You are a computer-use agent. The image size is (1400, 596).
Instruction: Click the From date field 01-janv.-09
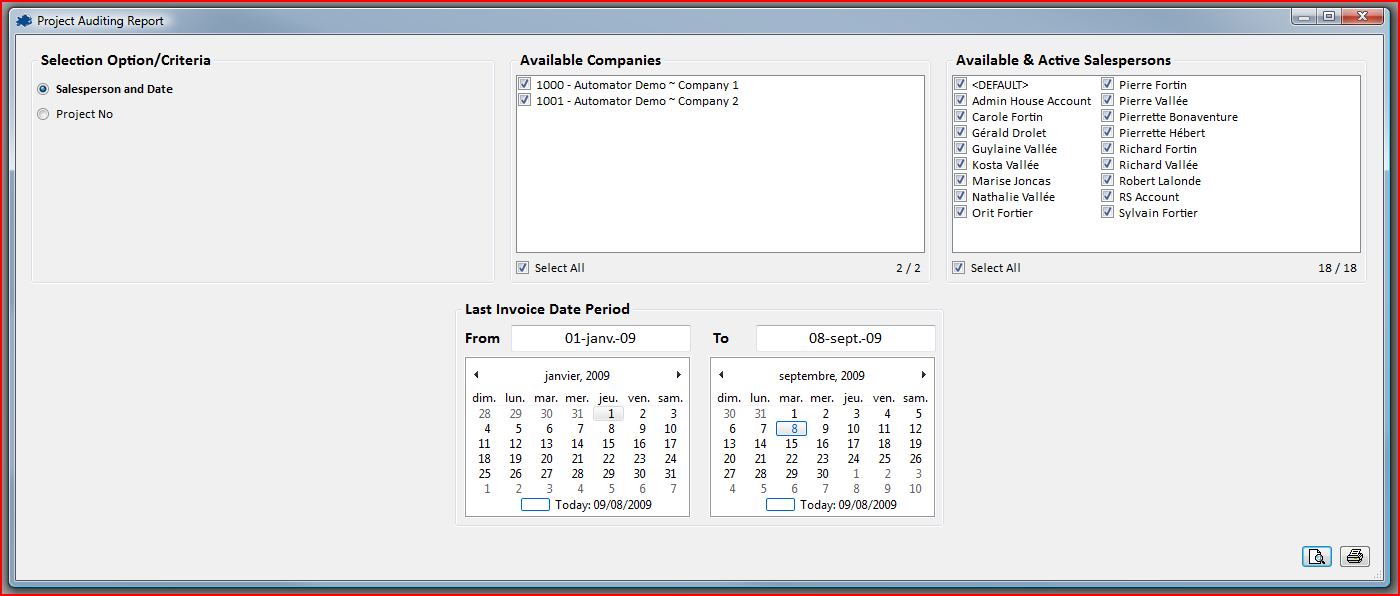click(x=600, y=338)
